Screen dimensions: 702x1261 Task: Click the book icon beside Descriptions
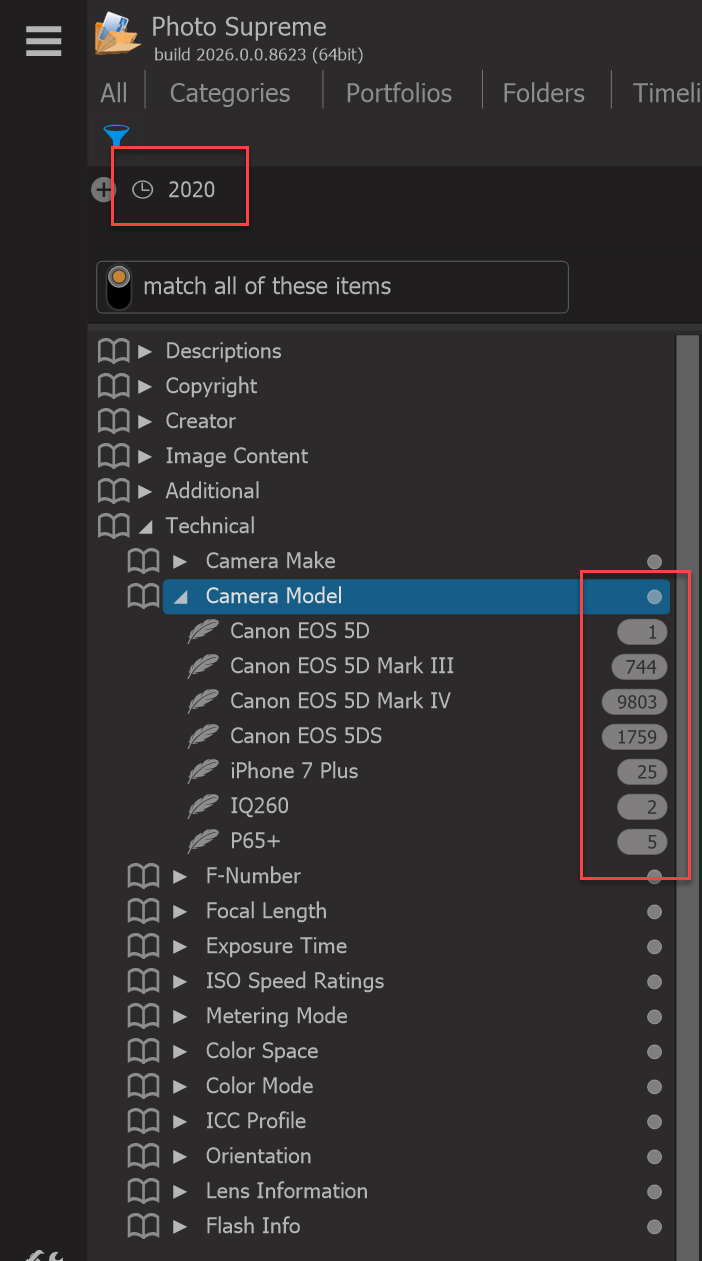click(x=114, y=351)
